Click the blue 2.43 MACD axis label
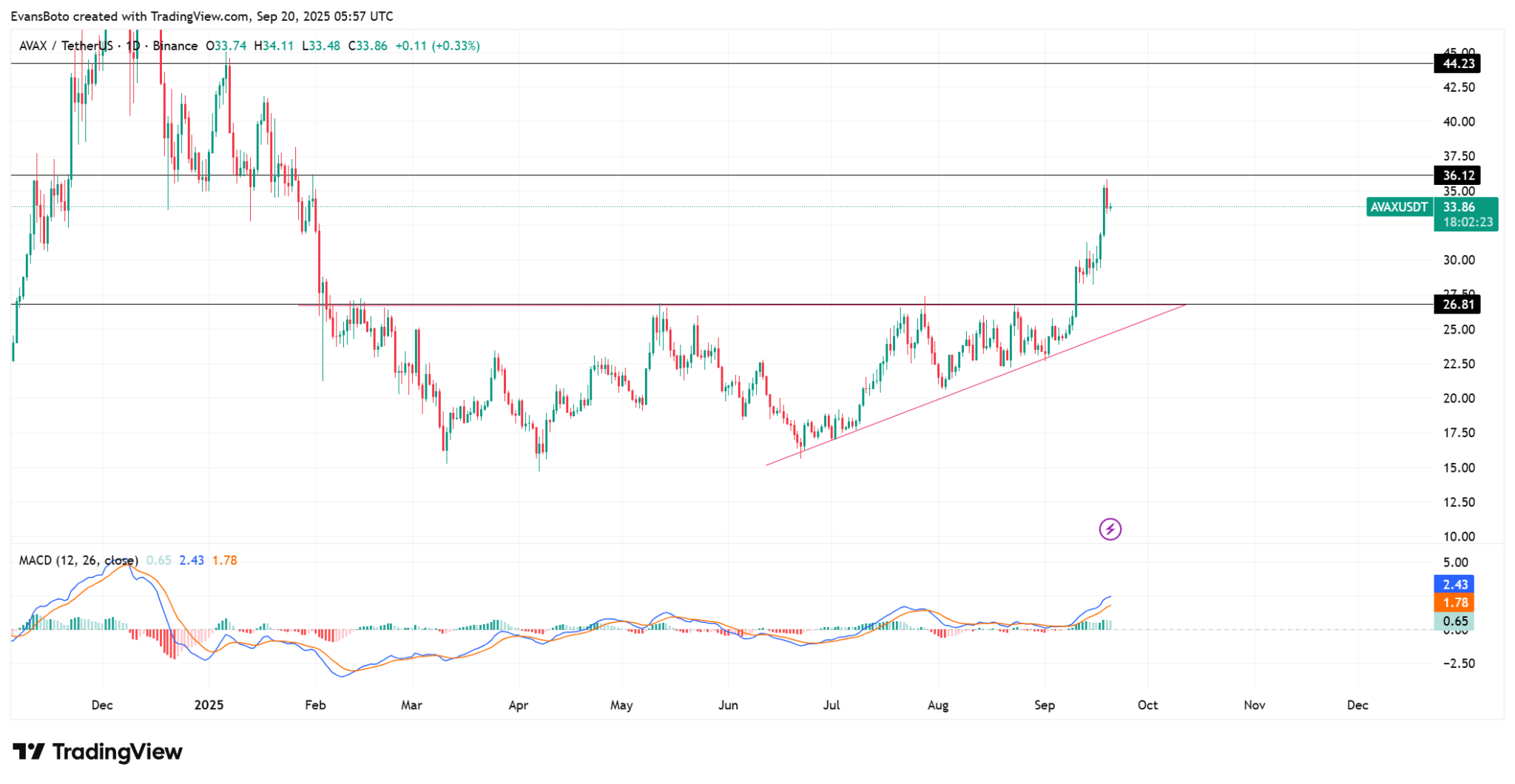1515x784 pixels. tap(1454, 584)
